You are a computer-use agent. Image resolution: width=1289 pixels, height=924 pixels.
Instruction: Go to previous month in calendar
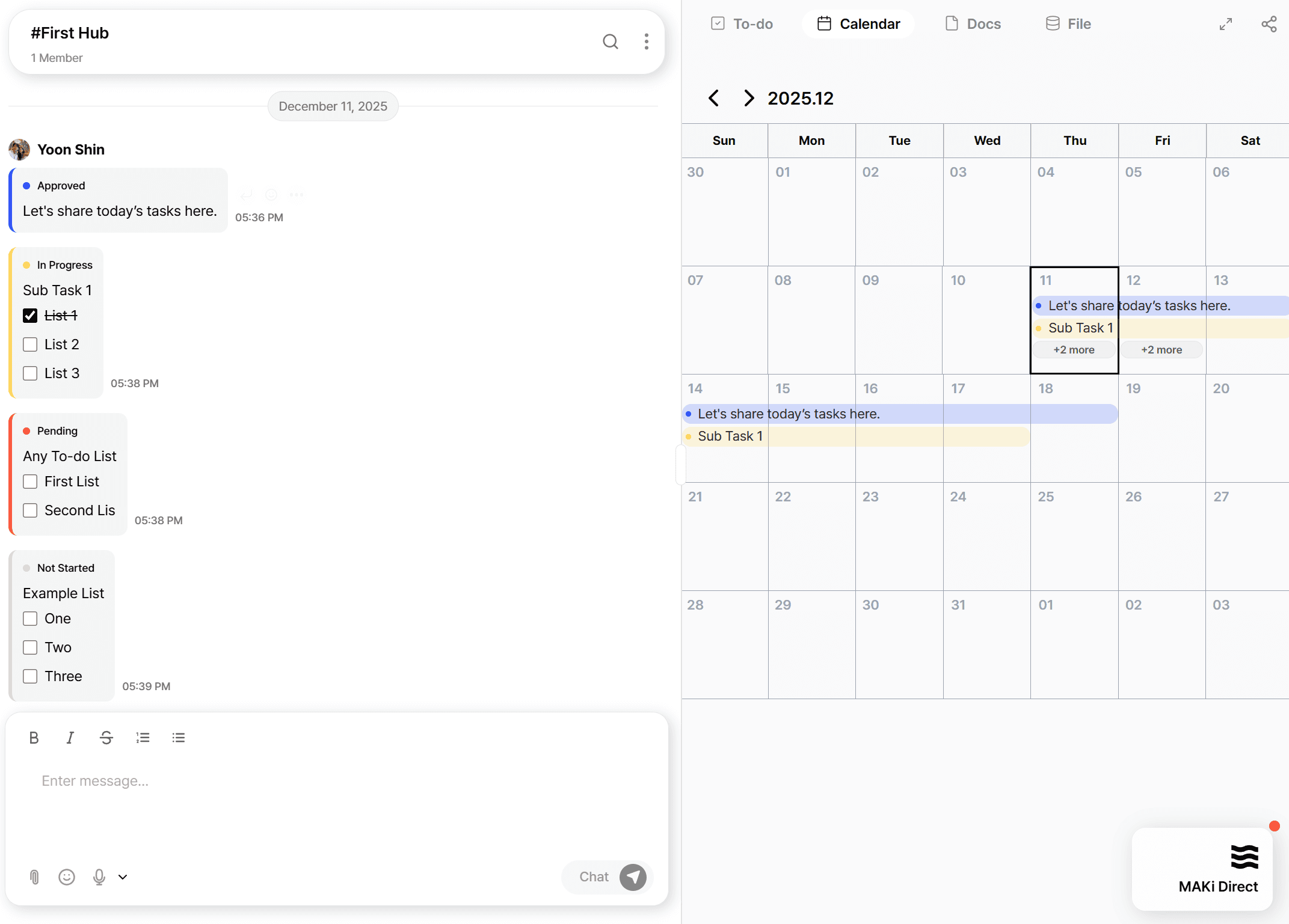tap(714, 98)
